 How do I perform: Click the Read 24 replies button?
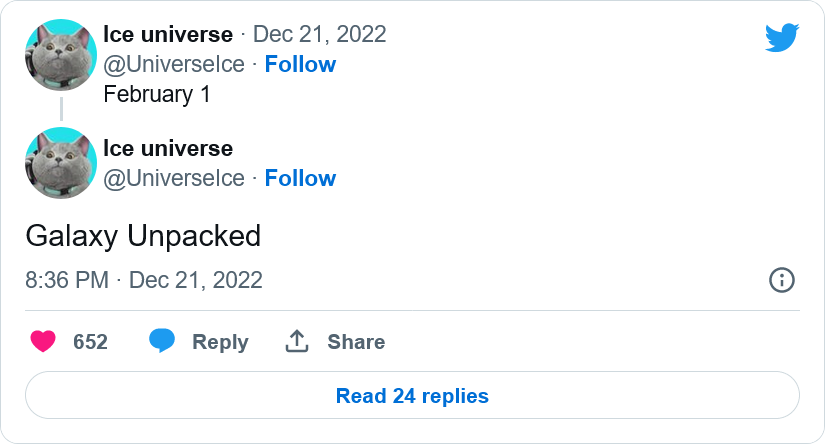(412, 396)
